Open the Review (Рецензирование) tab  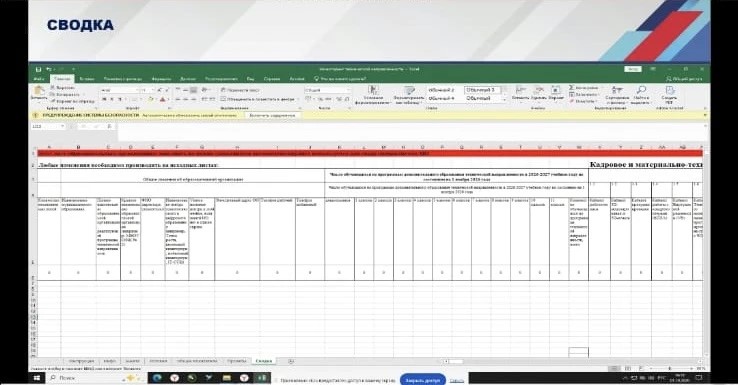point(221,79)
